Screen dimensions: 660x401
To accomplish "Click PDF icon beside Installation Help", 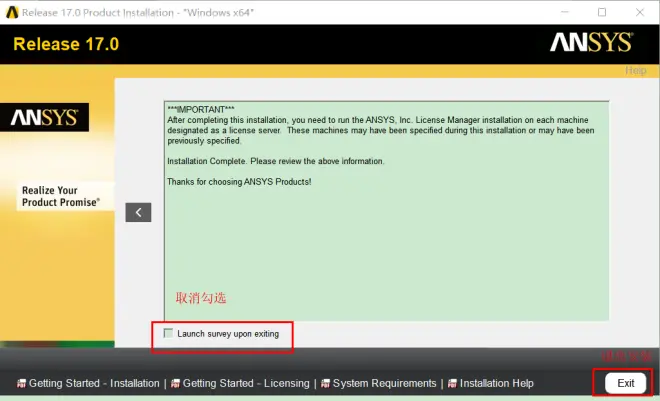I will (x=452, y=383).
